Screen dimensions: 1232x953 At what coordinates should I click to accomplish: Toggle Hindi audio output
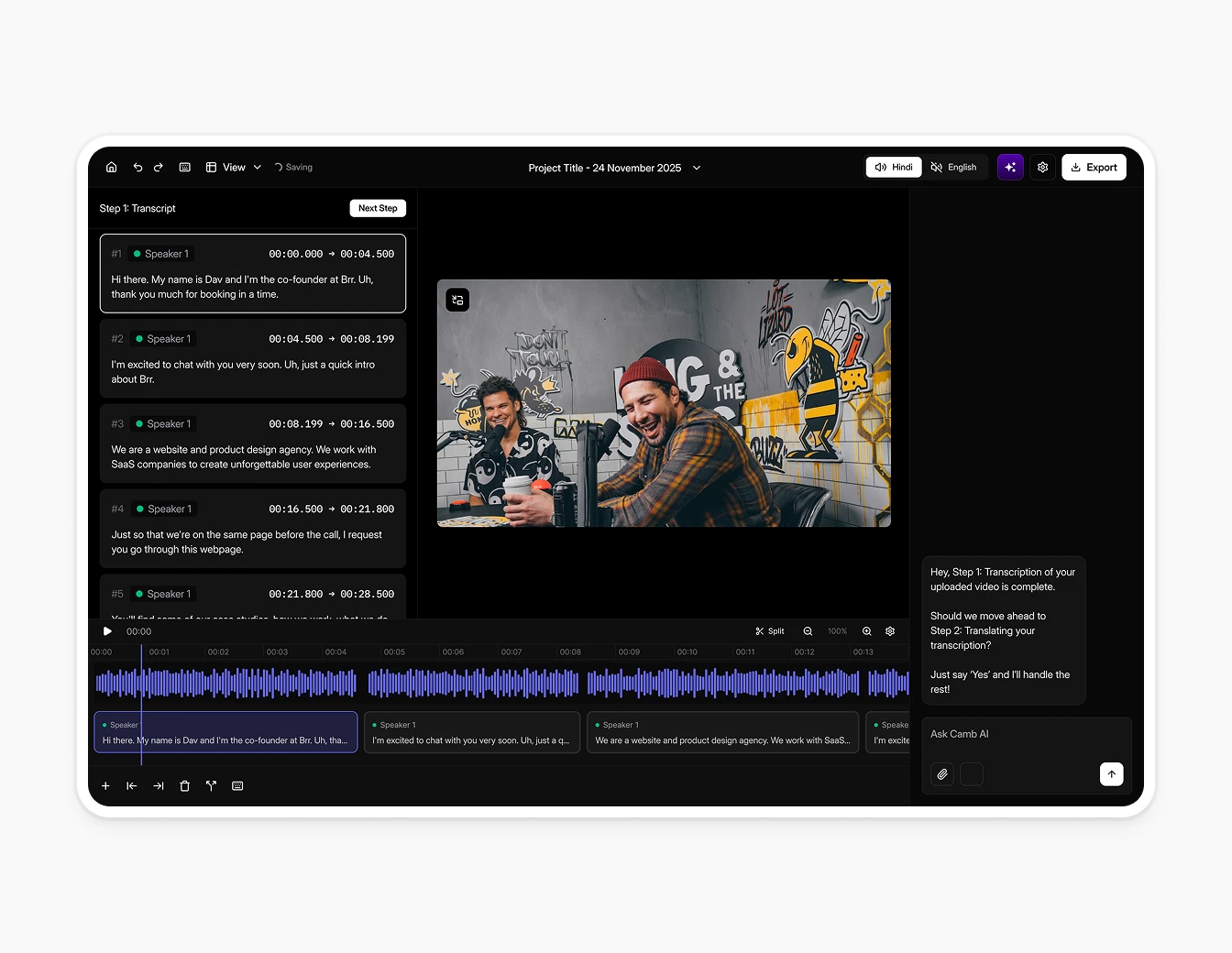pos(893,167)
